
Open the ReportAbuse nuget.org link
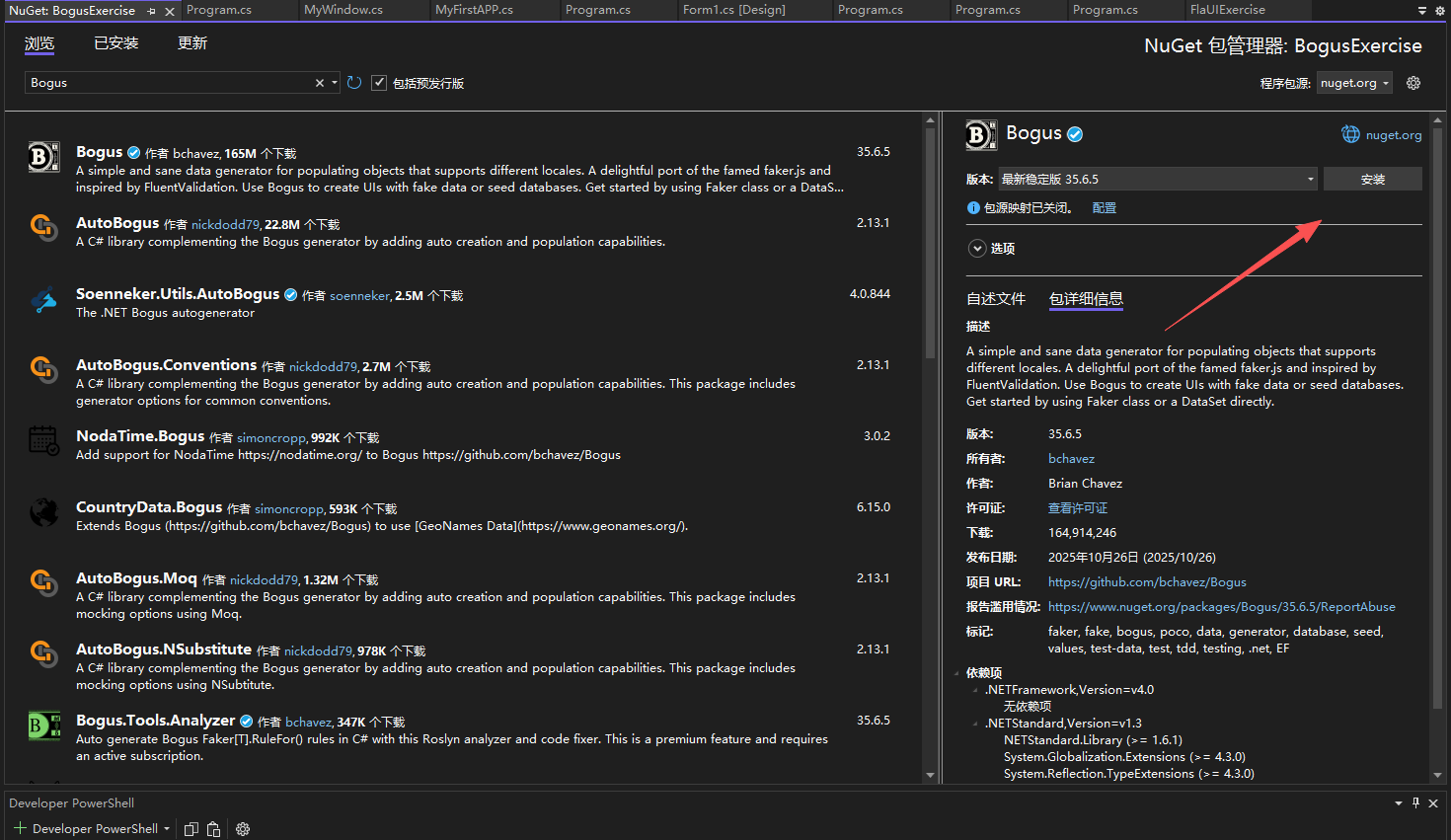coord(1222,607)
